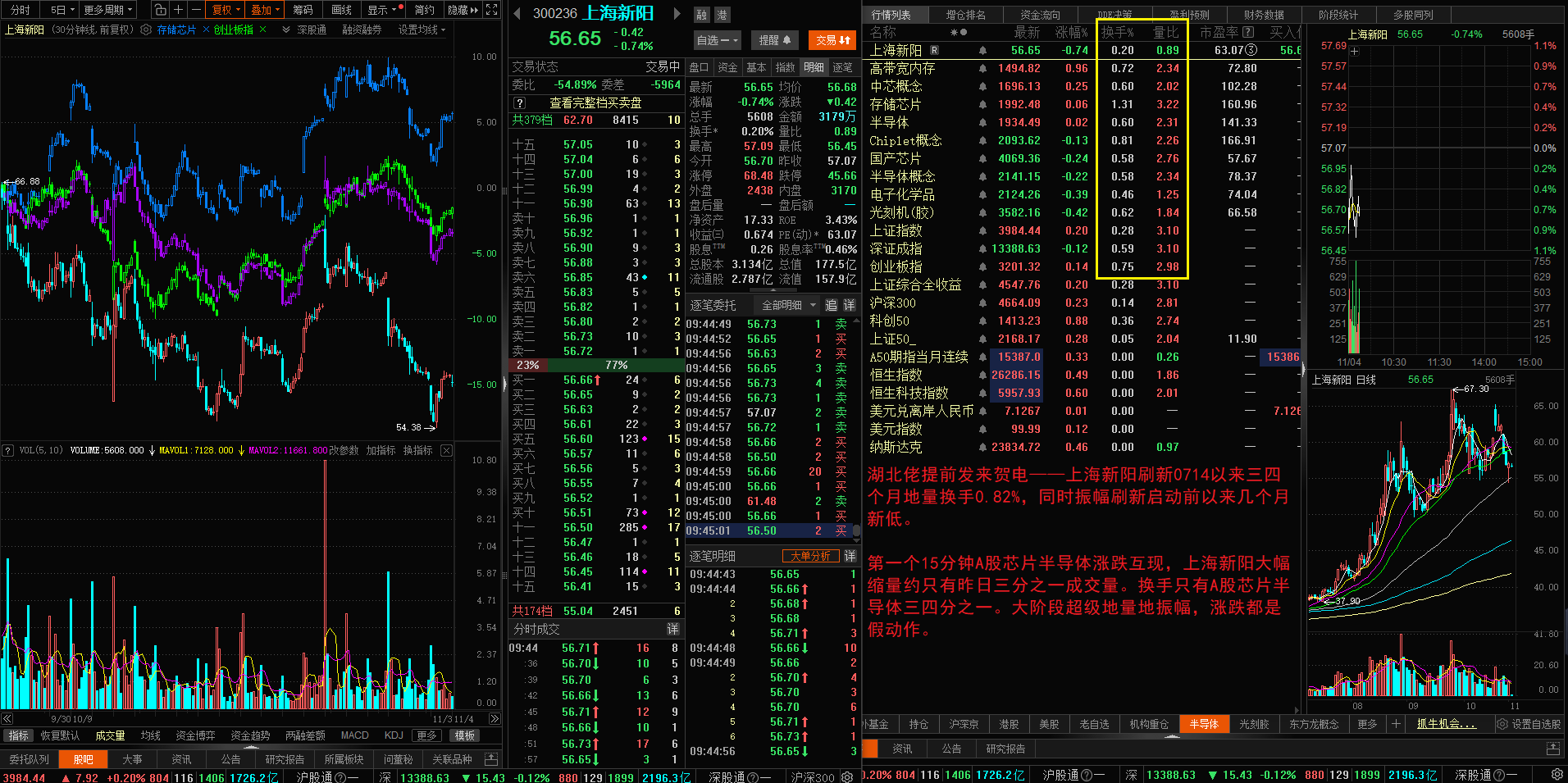Jump chart right with double-arrow icon
Image resolution: width=1568 pixels, height=783 pixels.
[495, 719]
